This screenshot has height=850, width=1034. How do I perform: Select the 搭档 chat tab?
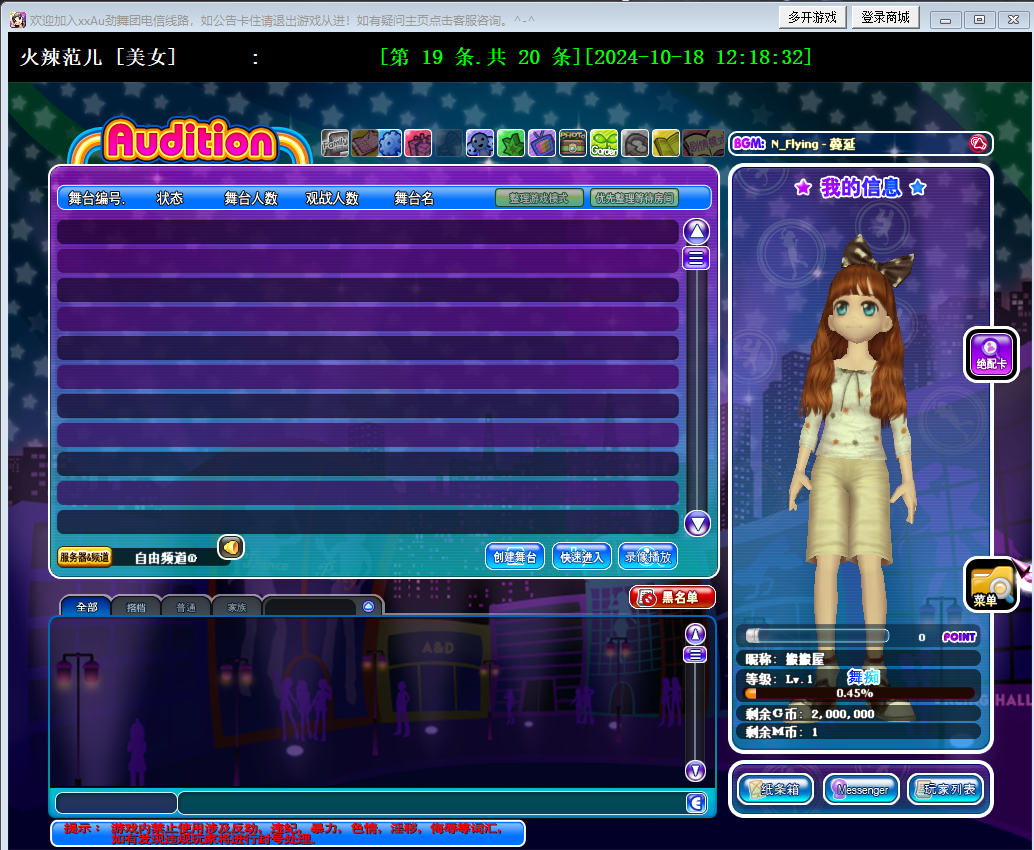(x=135, y=607)
